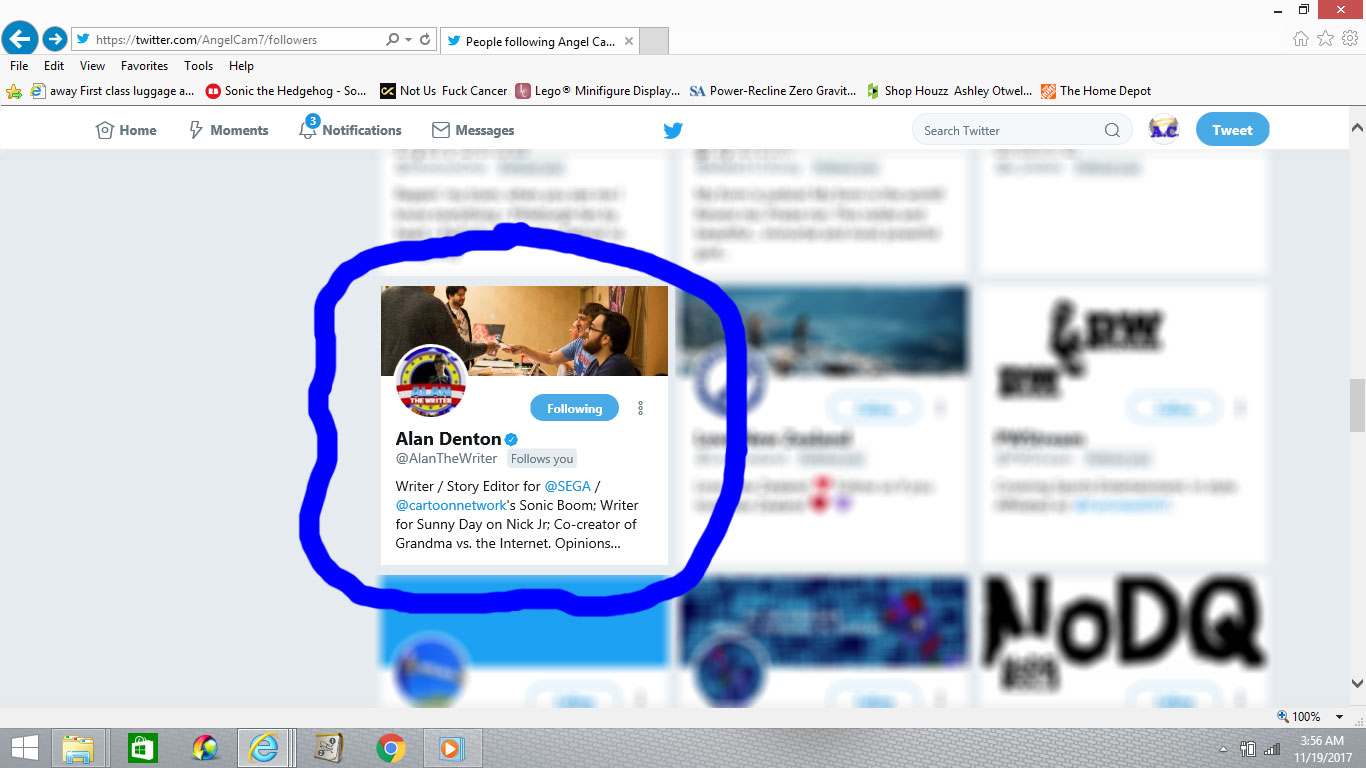This screenshot has width=1366, height=768.
Task: Click Alan Denton's header photo
Action: tap(524, 331)
